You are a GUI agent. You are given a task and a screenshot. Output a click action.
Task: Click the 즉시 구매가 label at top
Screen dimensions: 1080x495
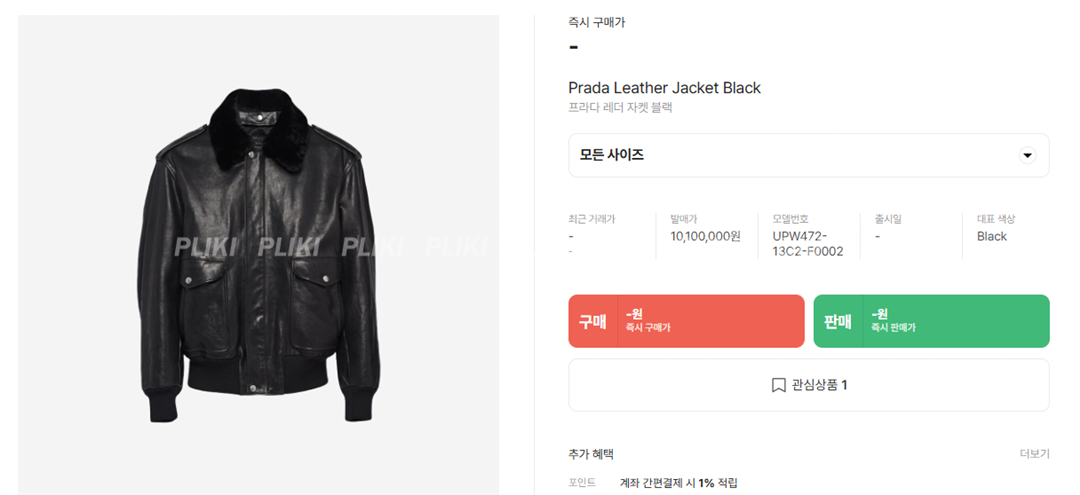(x=596, y=22)
